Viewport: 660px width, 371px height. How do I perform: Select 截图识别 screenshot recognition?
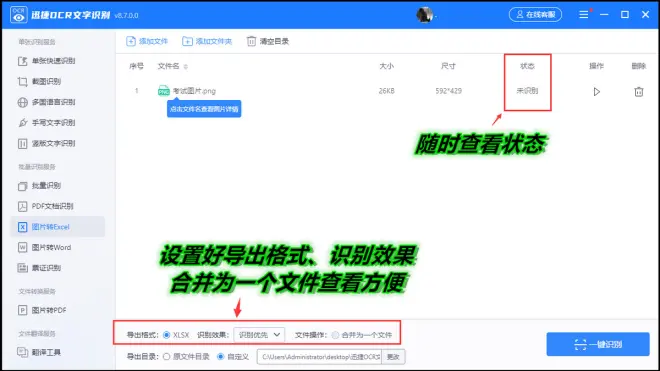tap(40, 82)
